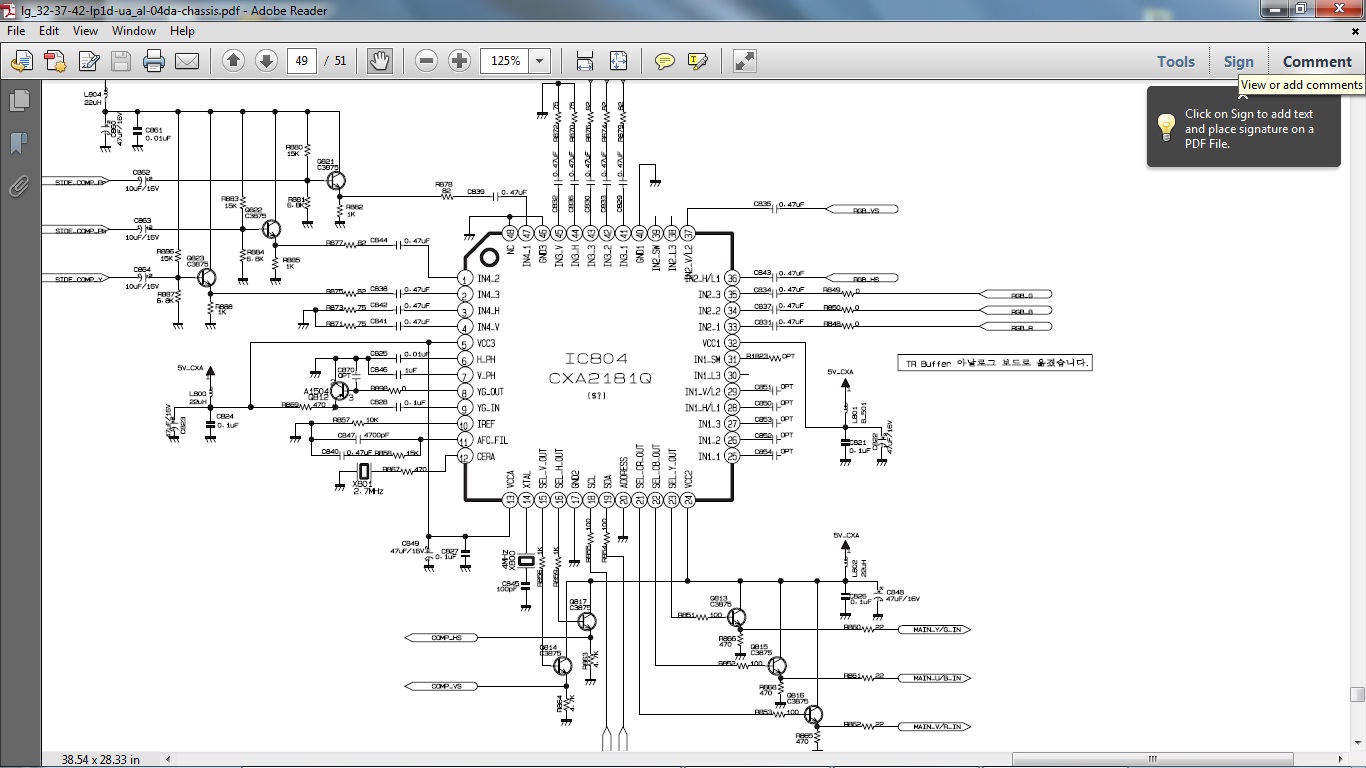This screenshot has width=1366, height=768.
Task: Select the Hand tool
Action: click(x=380, y=61)
